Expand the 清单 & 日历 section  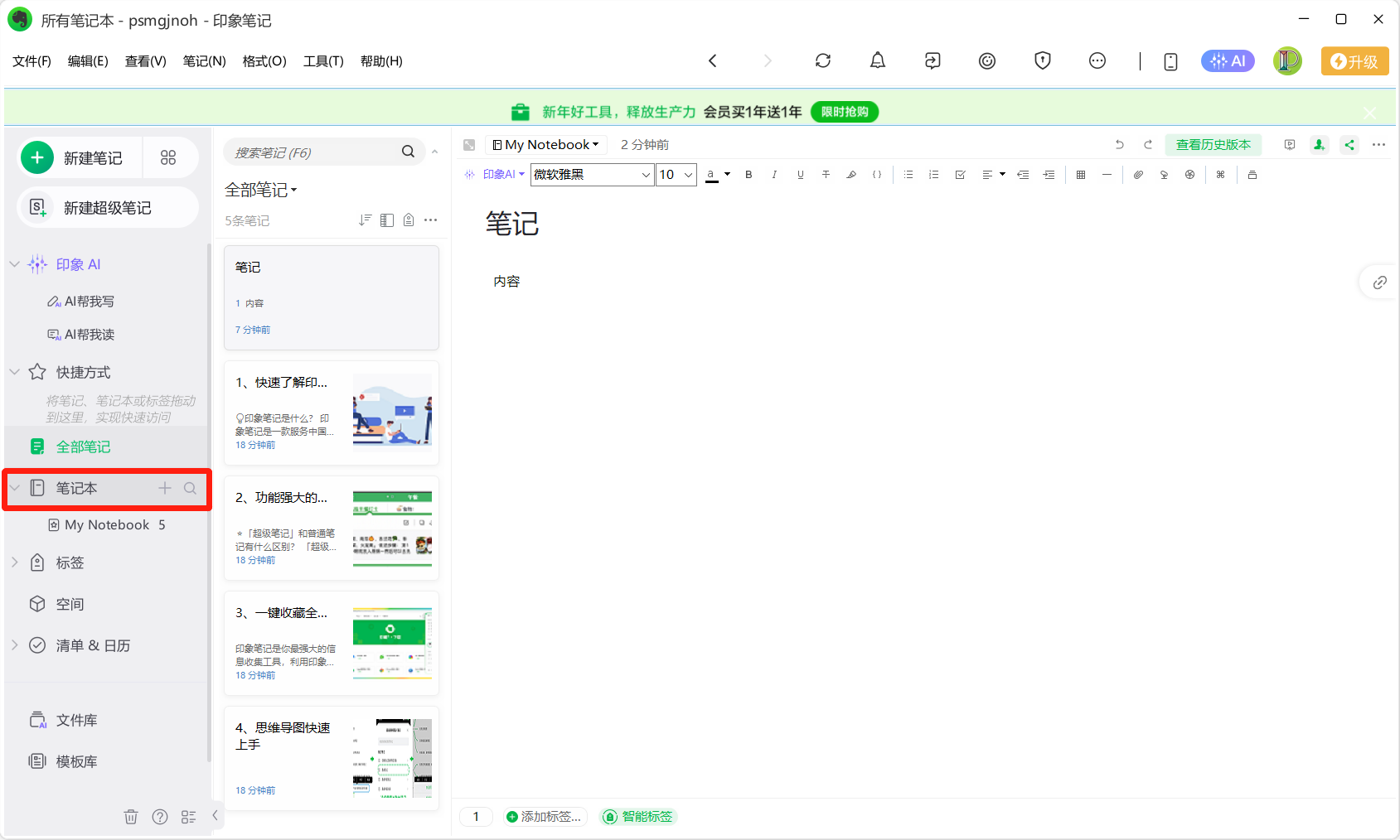click(x=14, y=645)
